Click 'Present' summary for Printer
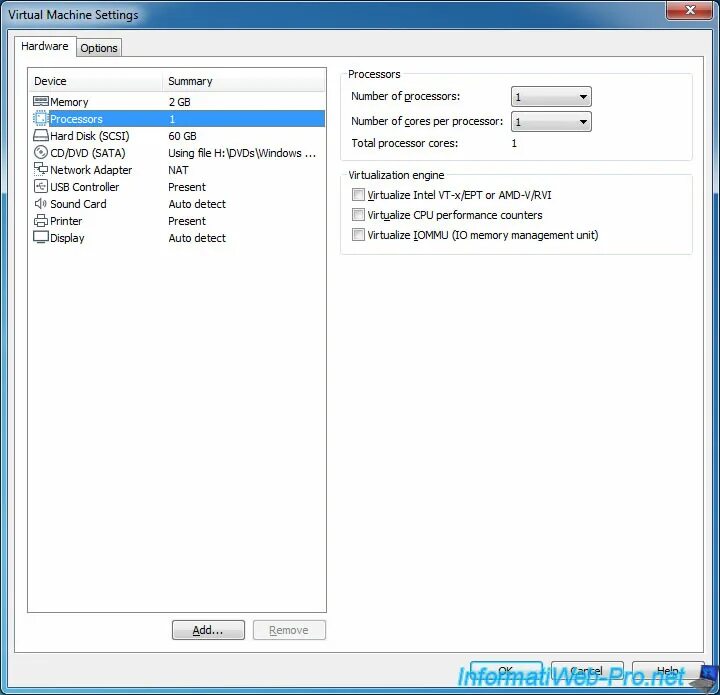 pyautogui.click(x=187, y=221)
